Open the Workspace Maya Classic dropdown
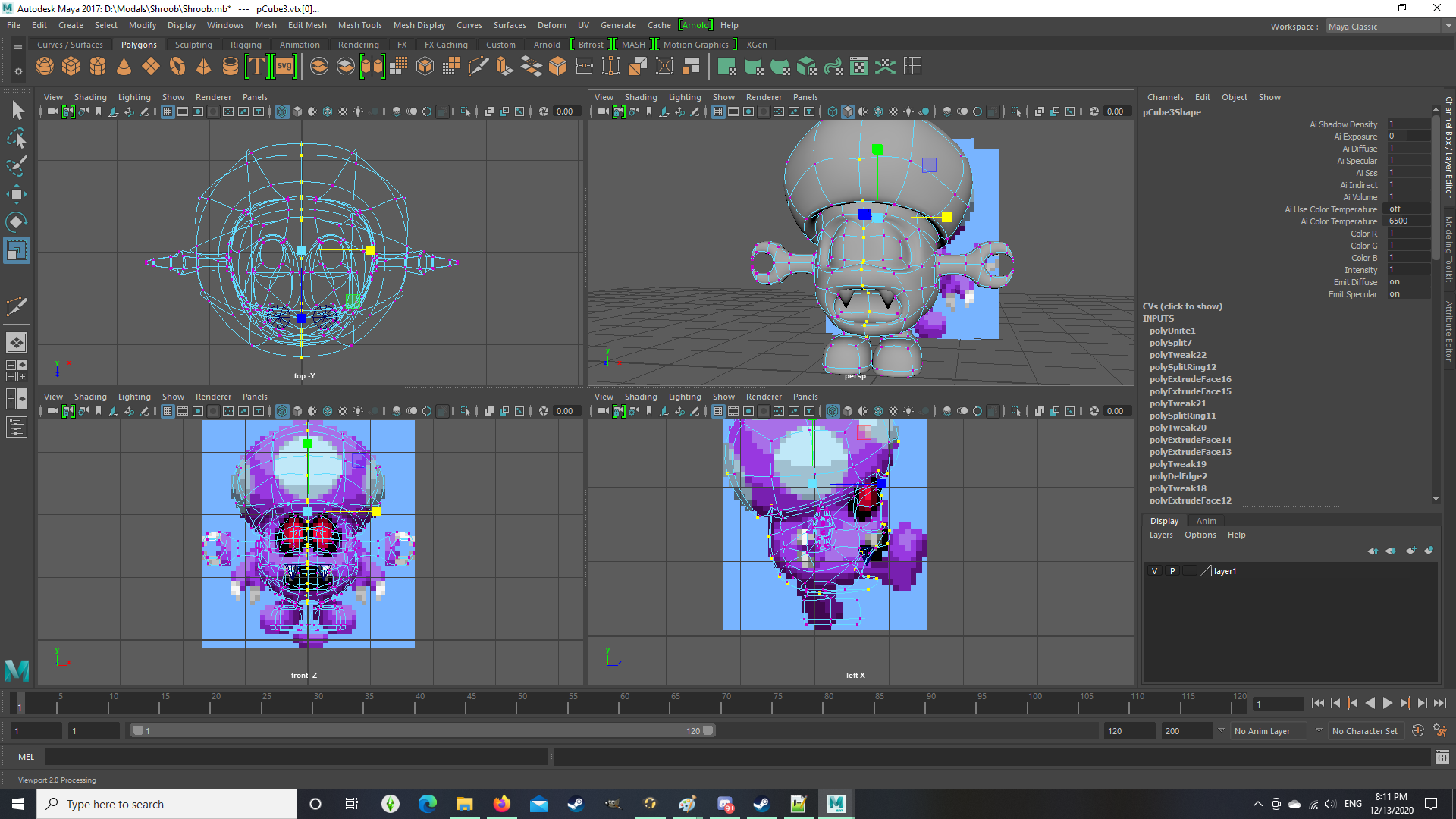 [1389, 27]
